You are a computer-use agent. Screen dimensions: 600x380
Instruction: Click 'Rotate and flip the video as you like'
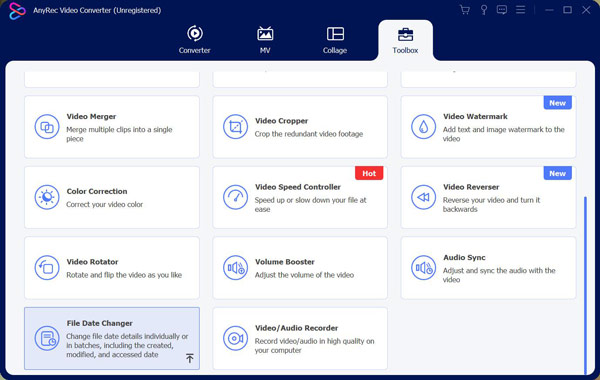point(124,275)
